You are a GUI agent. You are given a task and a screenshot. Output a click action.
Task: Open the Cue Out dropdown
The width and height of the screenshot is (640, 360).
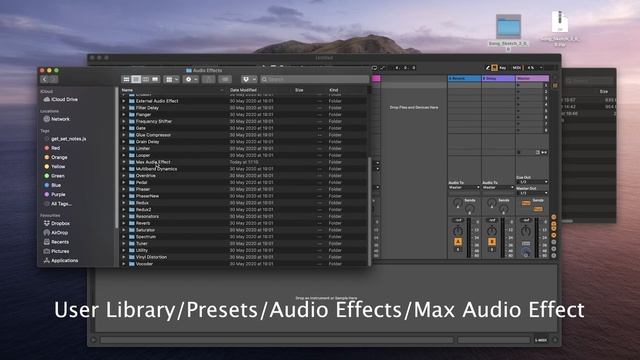click(x=532, y=182)
